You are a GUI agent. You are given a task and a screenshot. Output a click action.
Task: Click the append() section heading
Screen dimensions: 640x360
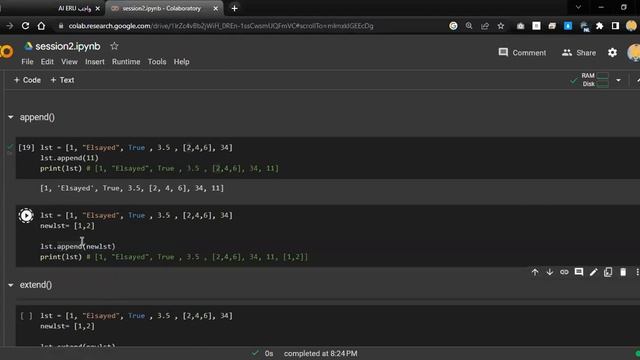37,117
